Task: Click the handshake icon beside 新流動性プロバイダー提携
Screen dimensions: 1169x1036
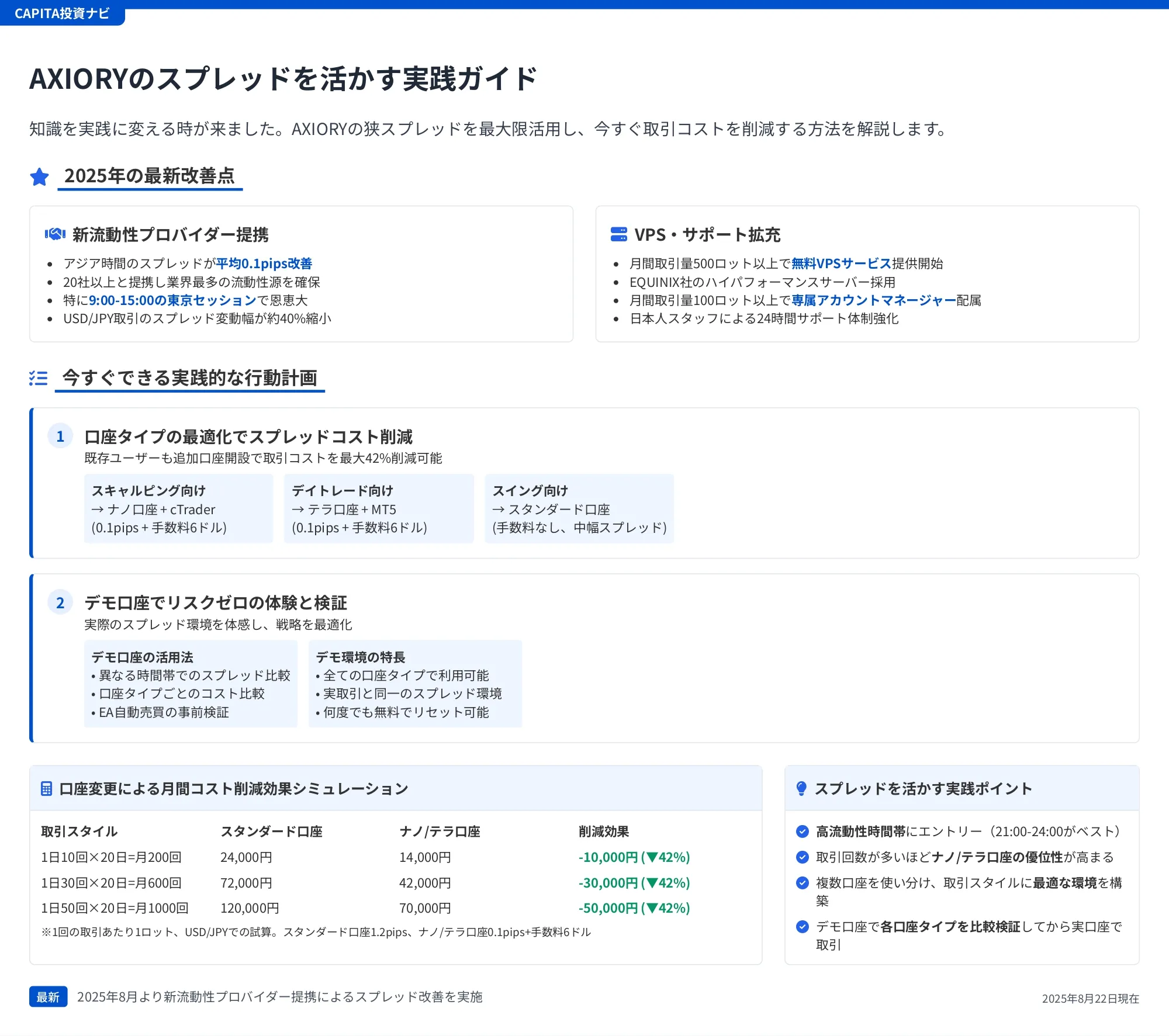Action: pyautogui.click(x=55, y=234)
